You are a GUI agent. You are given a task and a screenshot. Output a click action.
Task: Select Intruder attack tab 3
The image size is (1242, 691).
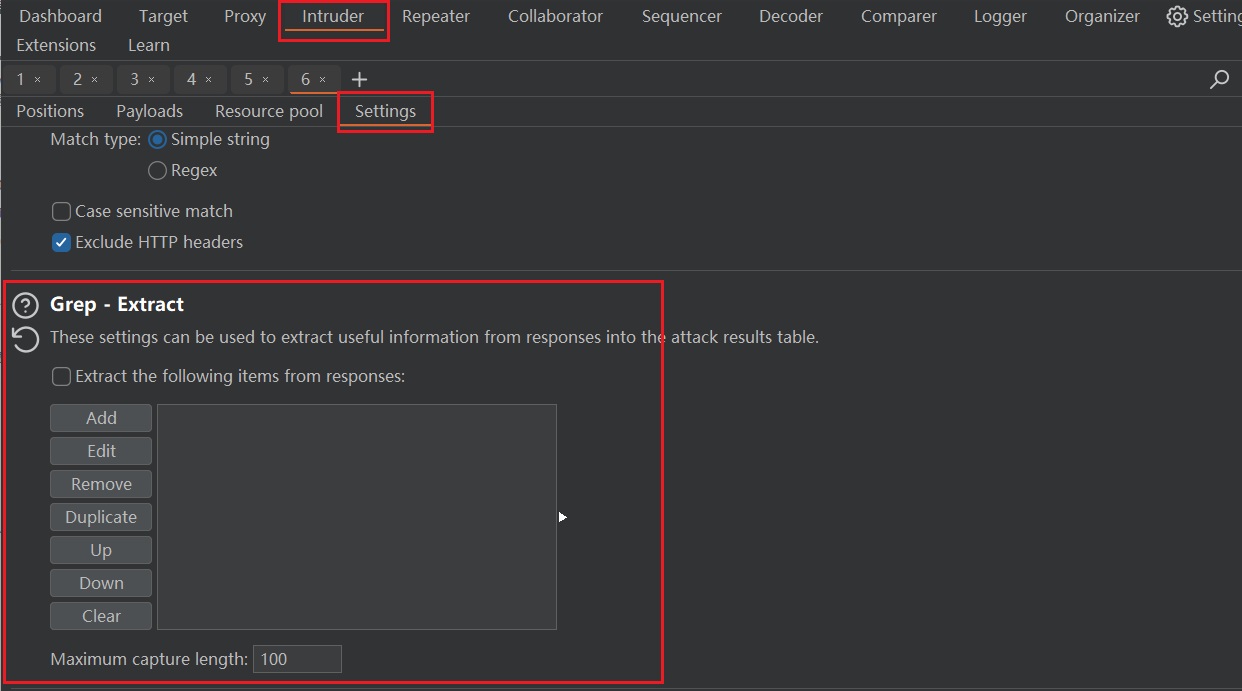(134, 79)
